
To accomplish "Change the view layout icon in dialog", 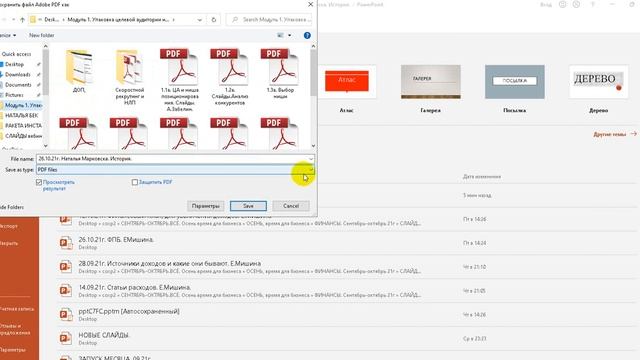I will click(280, 36).
